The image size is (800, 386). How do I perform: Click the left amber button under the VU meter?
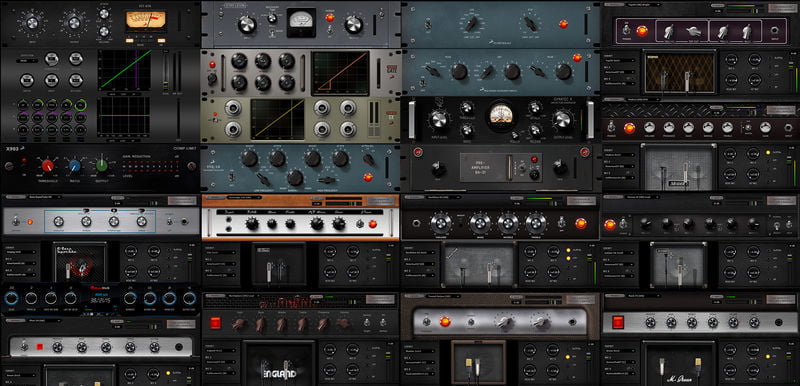pyautogui.click(x=130, y=40)
